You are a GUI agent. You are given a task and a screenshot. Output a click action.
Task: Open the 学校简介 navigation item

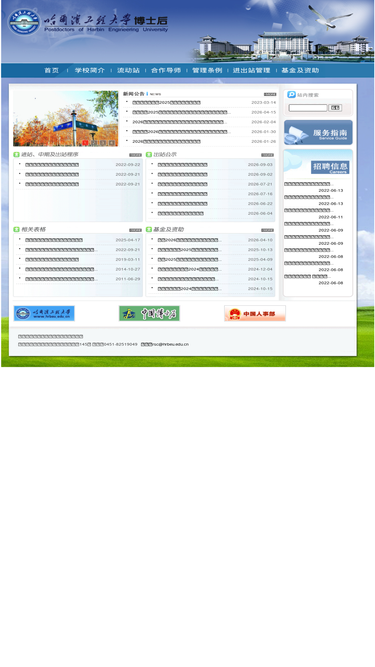[90, 70]
